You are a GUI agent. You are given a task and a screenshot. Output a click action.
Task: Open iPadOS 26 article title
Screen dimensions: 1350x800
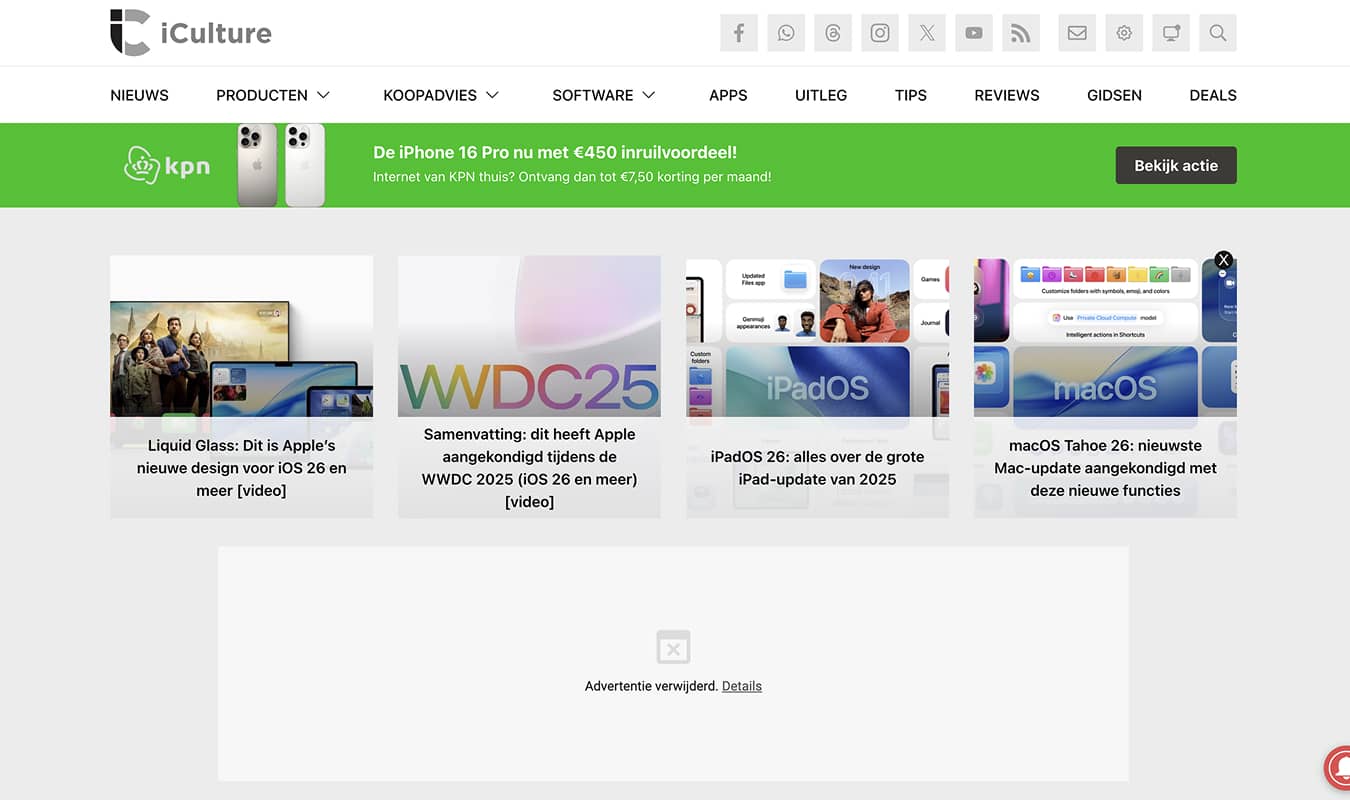[817, 468]
